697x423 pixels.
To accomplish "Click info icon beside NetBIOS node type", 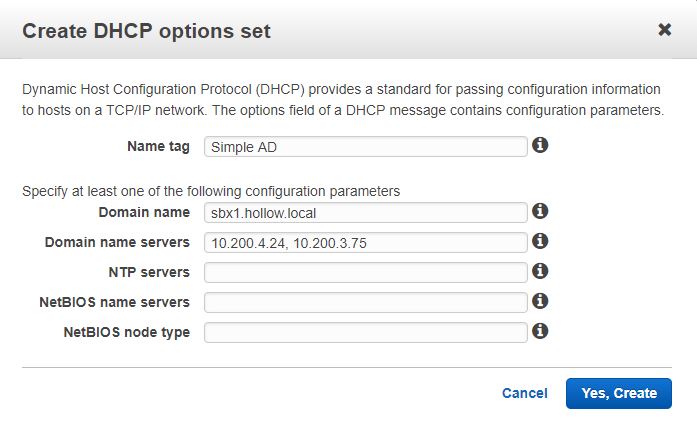I will pos(540,331).
